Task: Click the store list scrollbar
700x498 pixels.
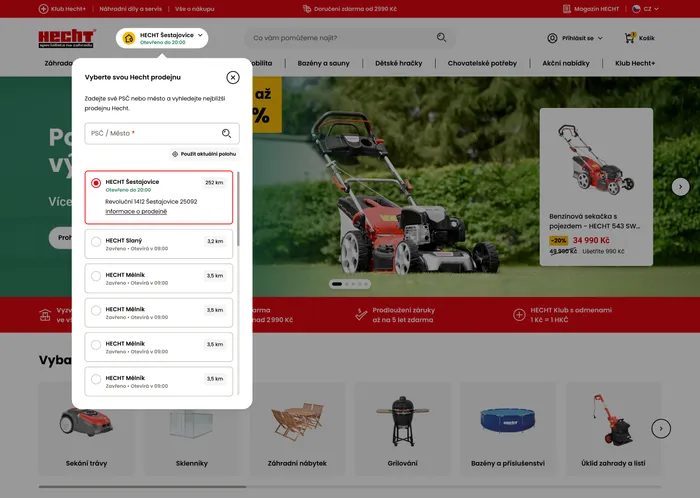Action: coord(238,209)
